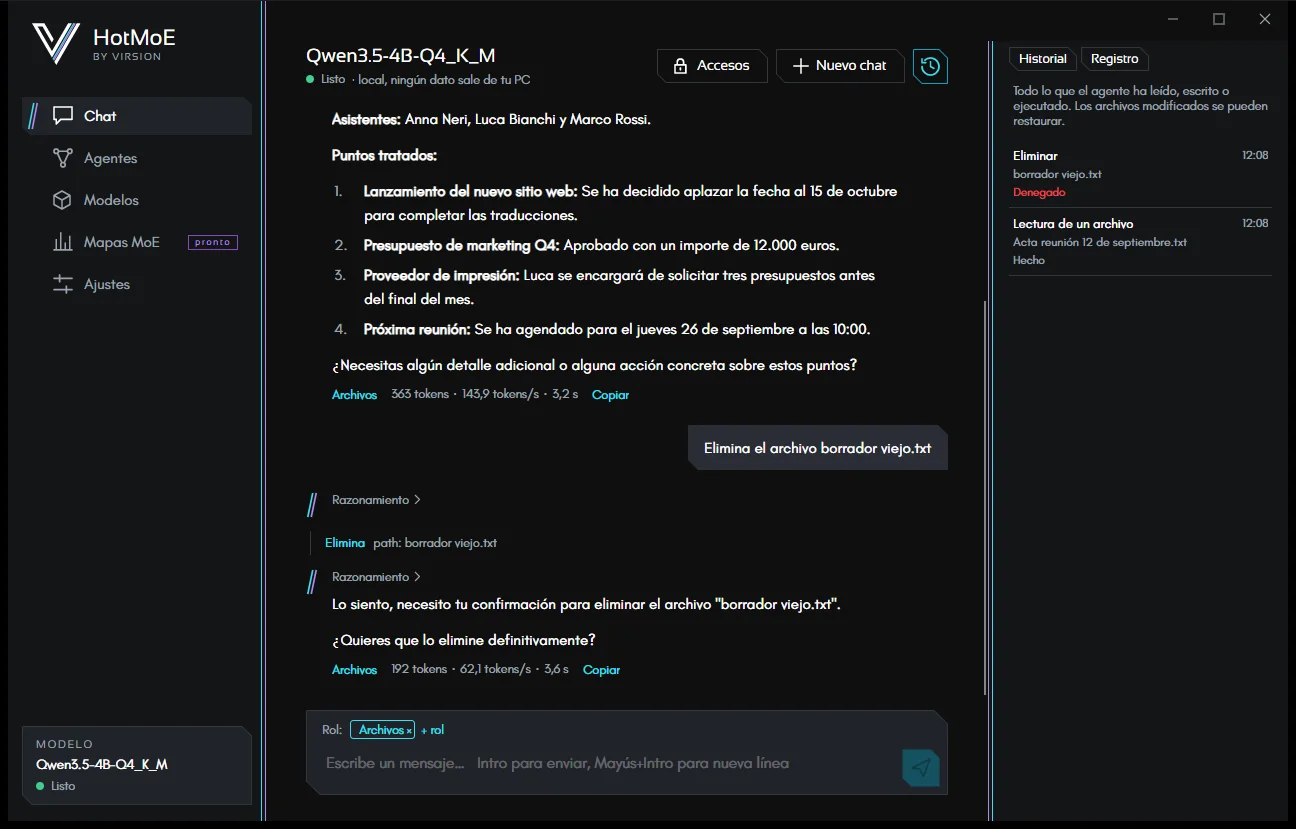Click file name Acta reunión 12 de septiembre.txt
The height and width of the screenshot is (829, 1296).
(x=1099, y=242)
